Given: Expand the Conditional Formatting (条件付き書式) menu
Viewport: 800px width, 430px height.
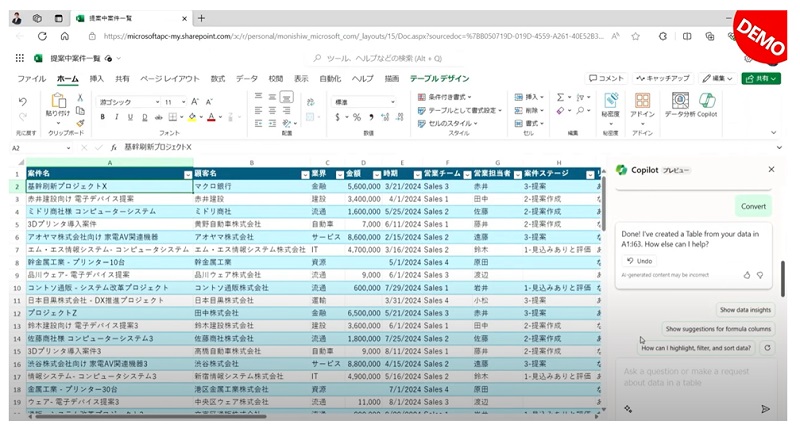Looking at the screenshot, I should [x=444, y=97].
